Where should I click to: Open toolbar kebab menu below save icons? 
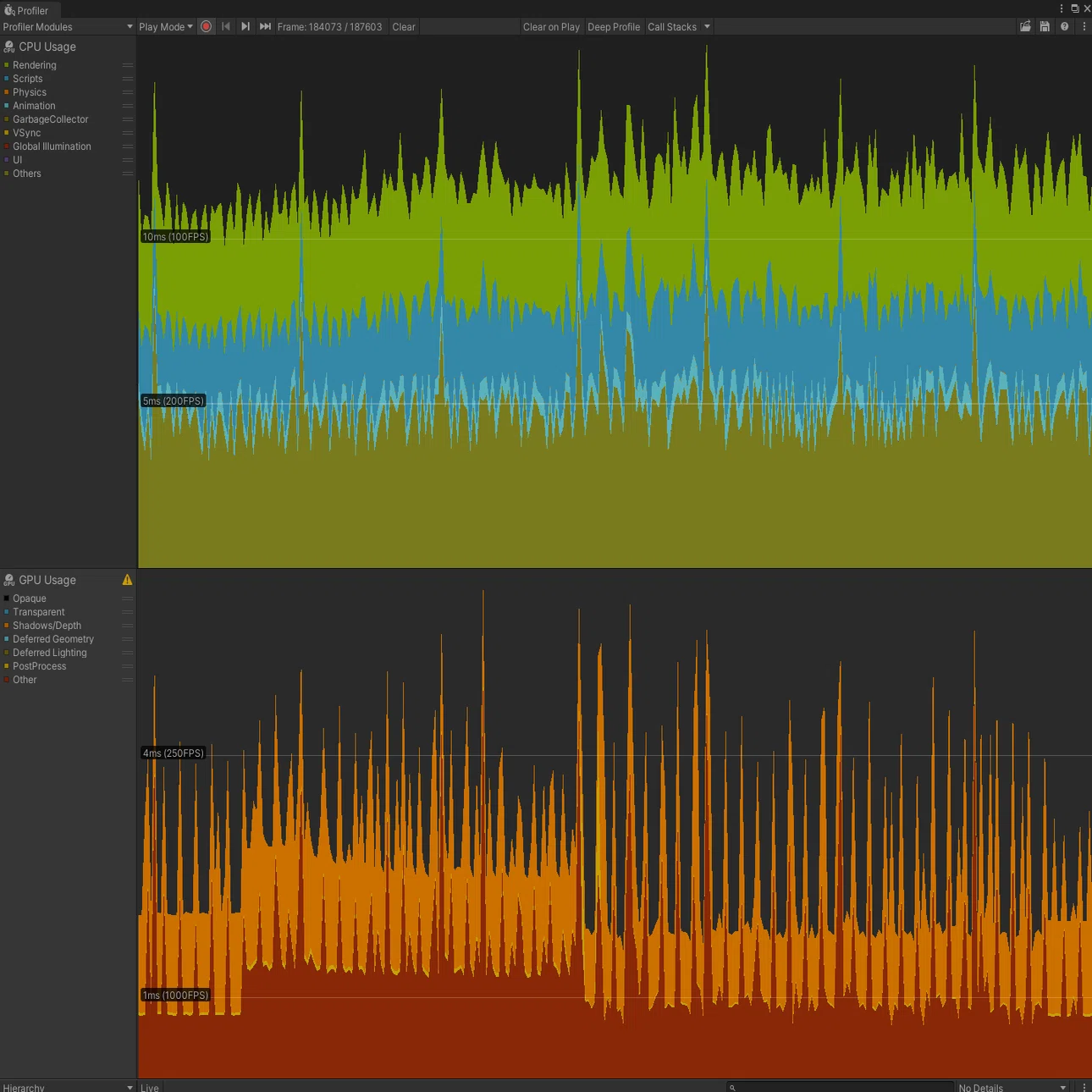click(x=1084, y=26)
